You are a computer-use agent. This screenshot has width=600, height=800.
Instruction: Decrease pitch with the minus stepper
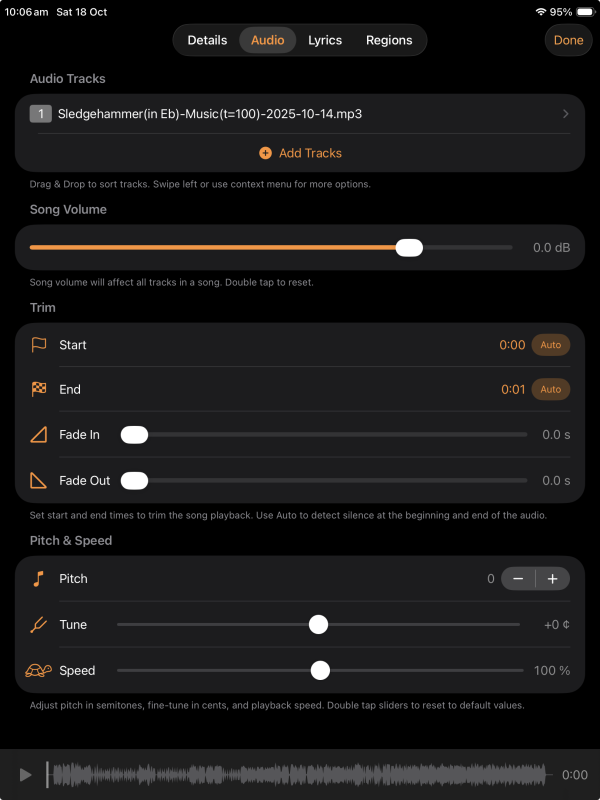pyautogui.click(x=518, y=579)
